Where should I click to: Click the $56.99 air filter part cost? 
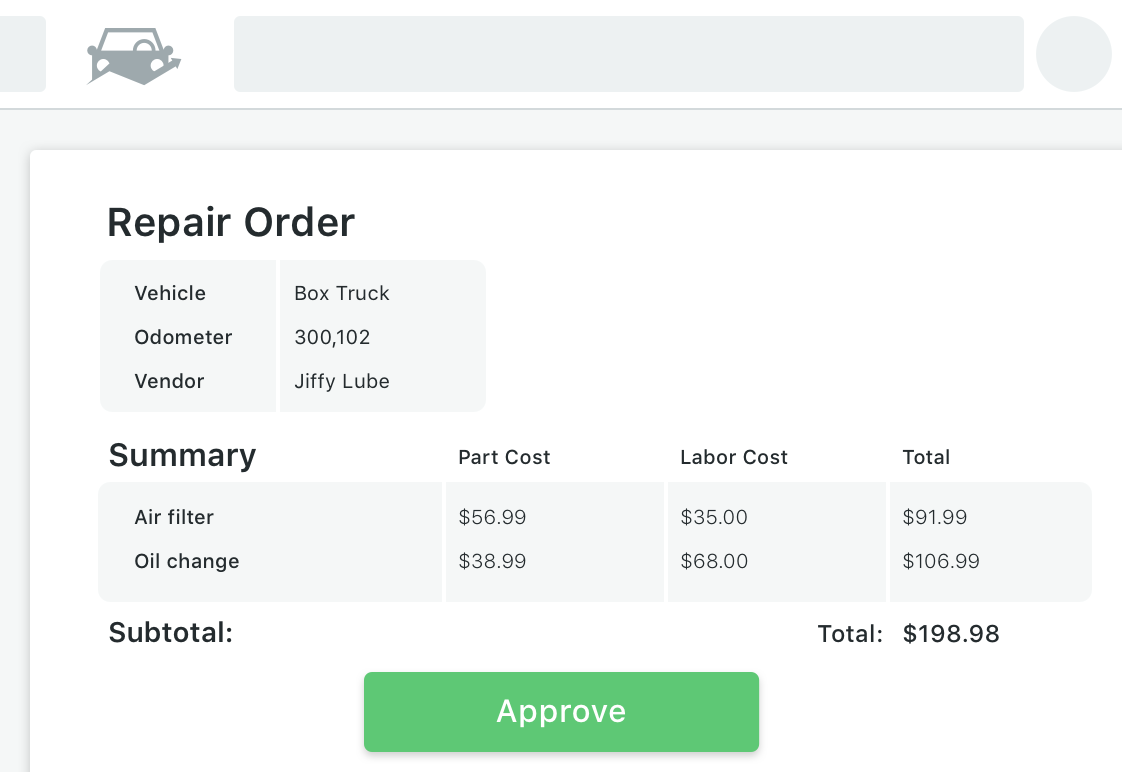point(492,517)
